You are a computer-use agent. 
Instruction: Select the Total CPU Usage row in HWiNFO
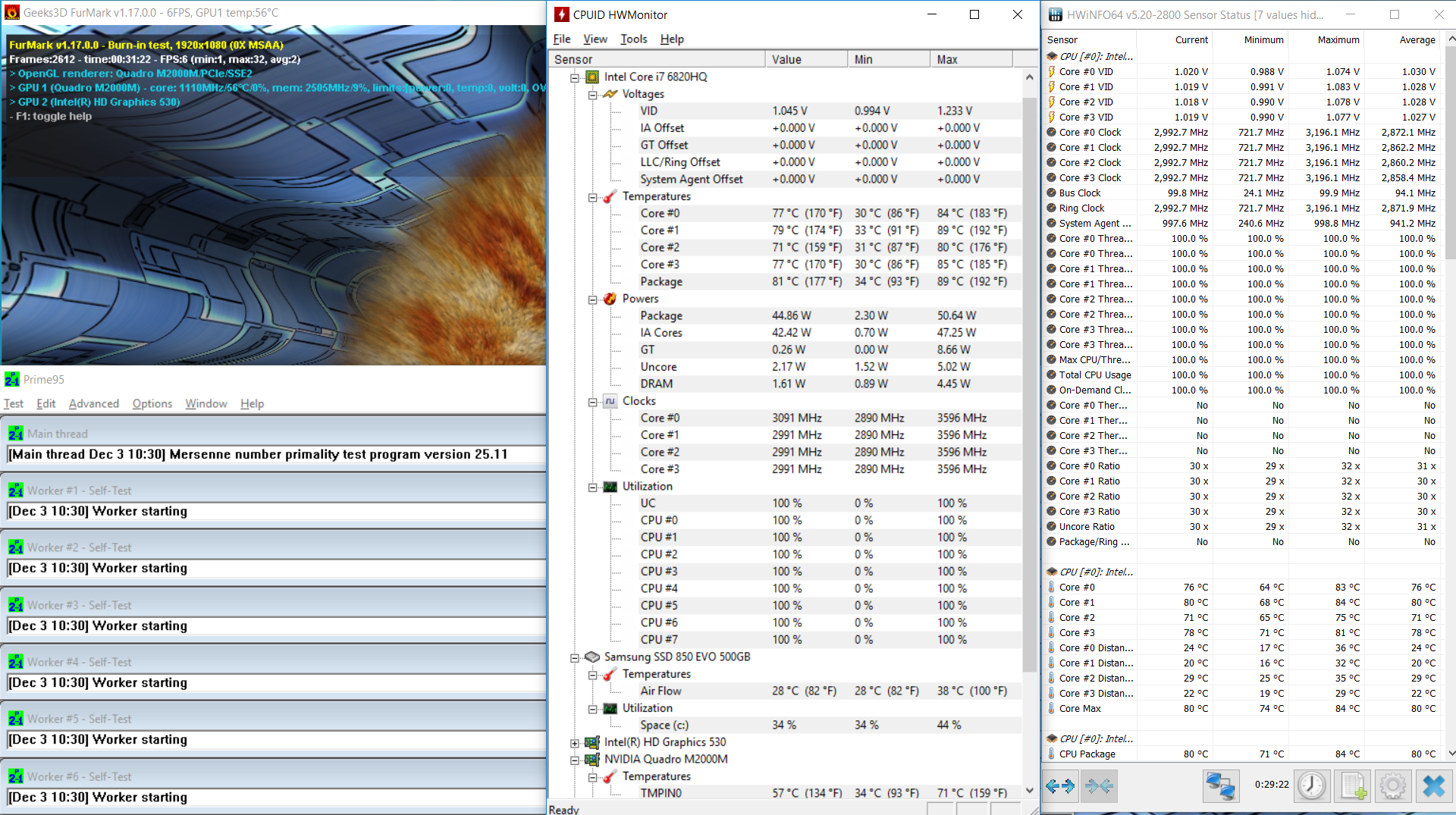(x=1241, y=375)
